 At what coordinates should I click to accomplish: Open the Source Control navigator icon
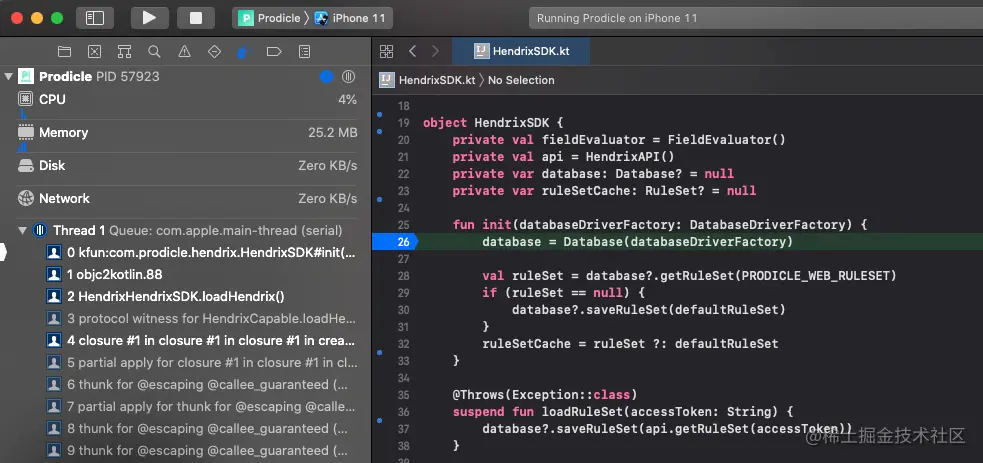94,51
